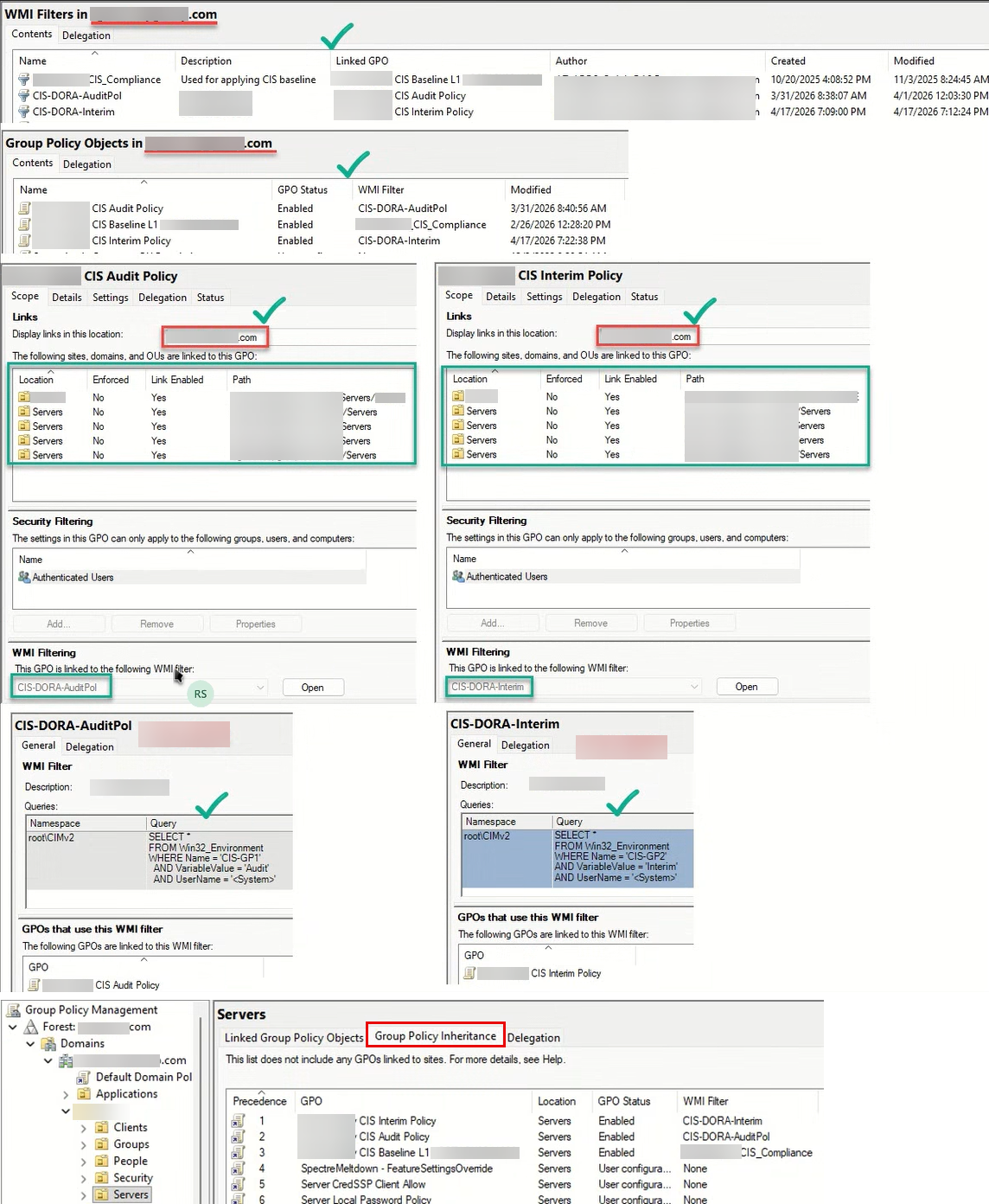Click the precedence 5 row icon in inheritance list

click(238, 1184)
